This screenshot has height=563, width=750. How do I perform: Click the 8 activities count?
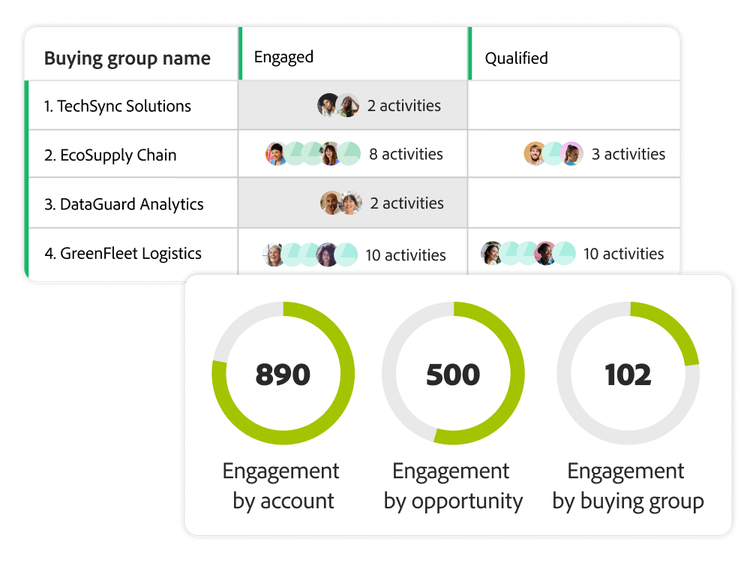point(405,154)
